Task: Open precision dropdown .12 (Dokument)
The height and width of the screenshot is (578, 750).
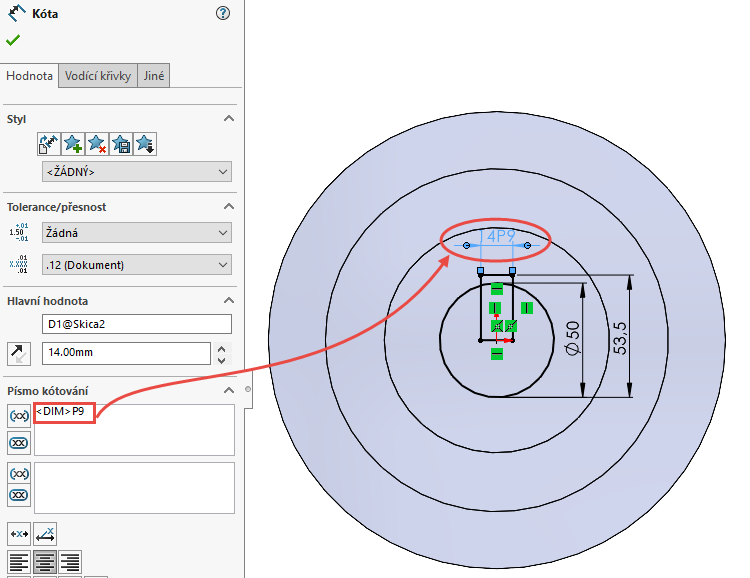Action: (137, 265)
